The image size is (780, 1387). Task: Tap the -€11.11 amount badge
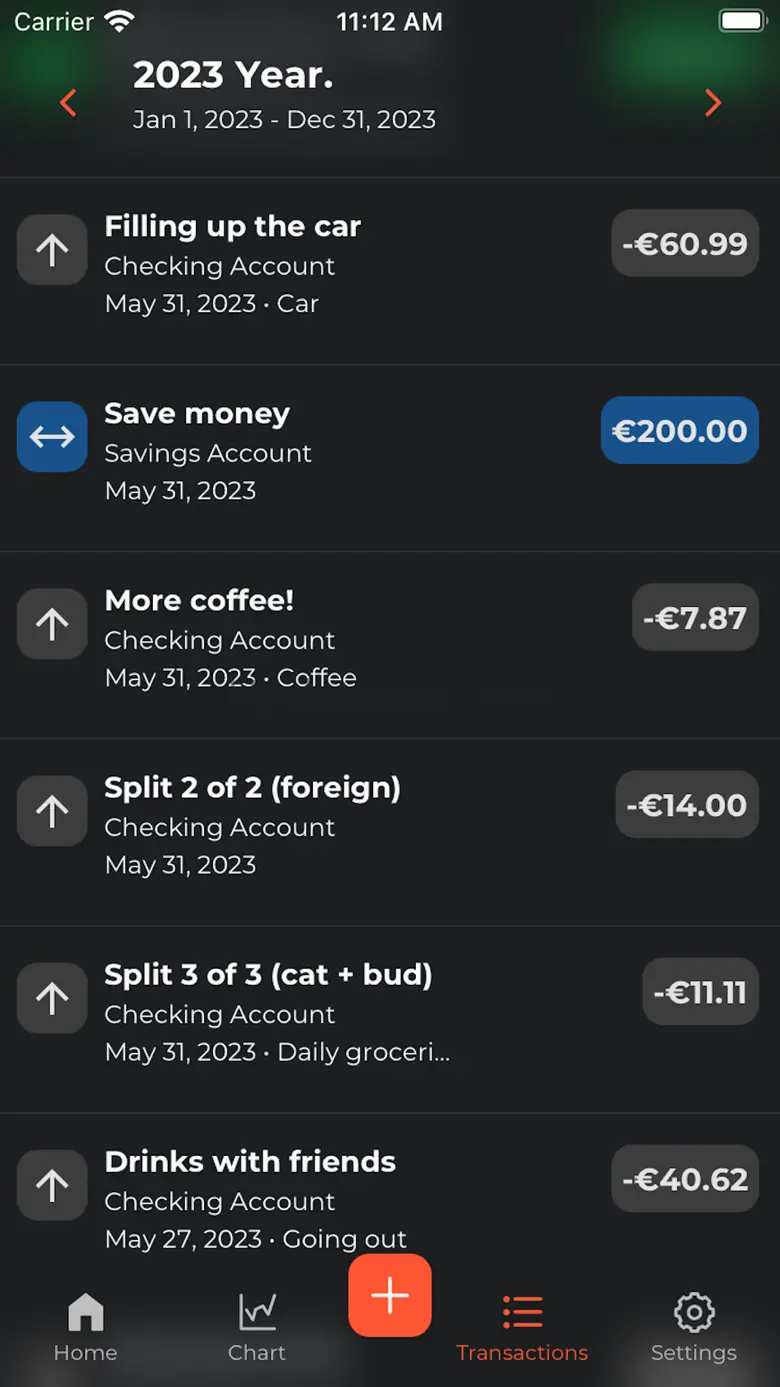click(x=701, y=991)
